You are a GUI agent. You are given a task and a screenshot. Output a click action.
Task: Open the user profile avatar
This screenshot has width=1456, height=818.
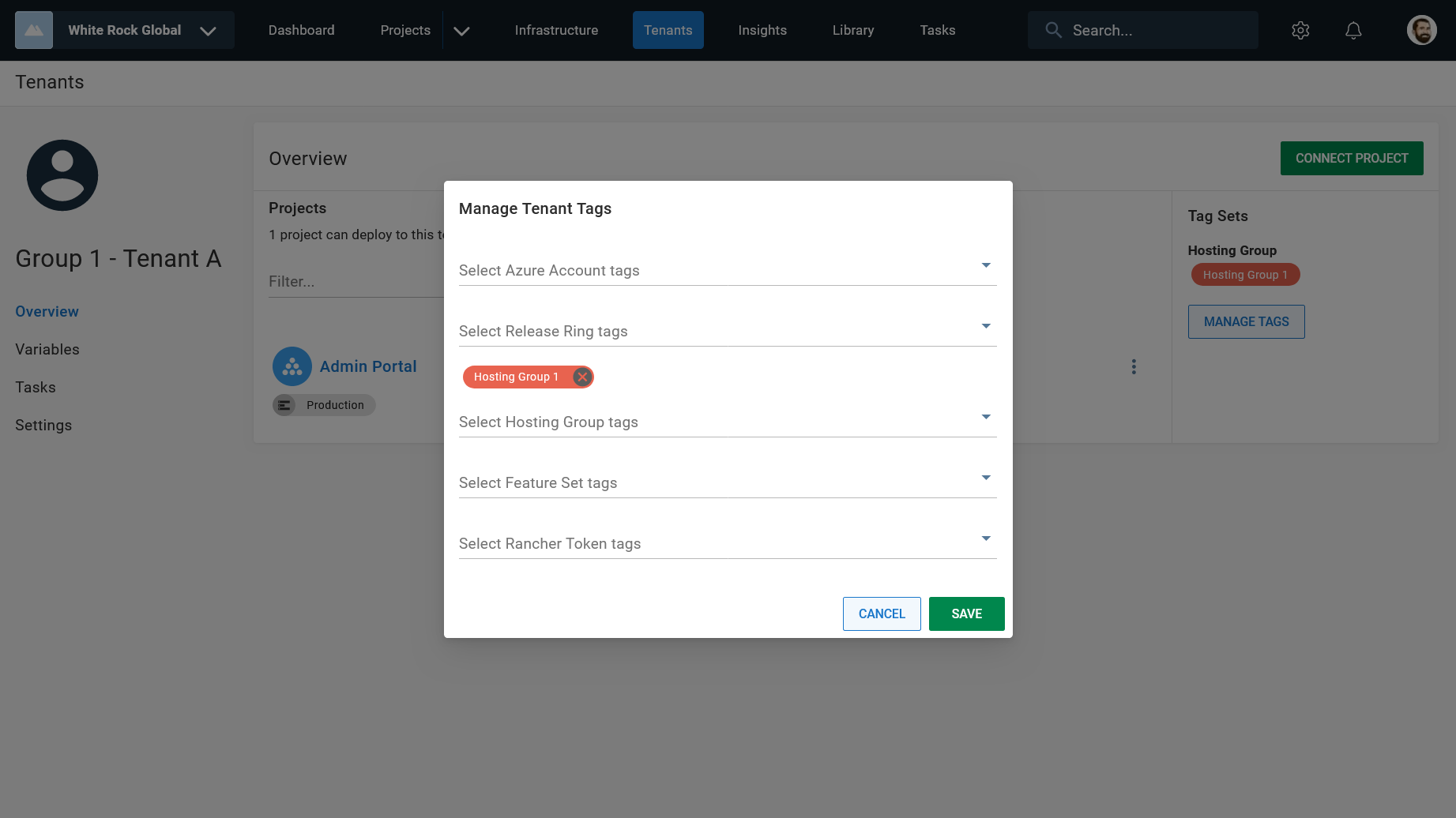1421,30
